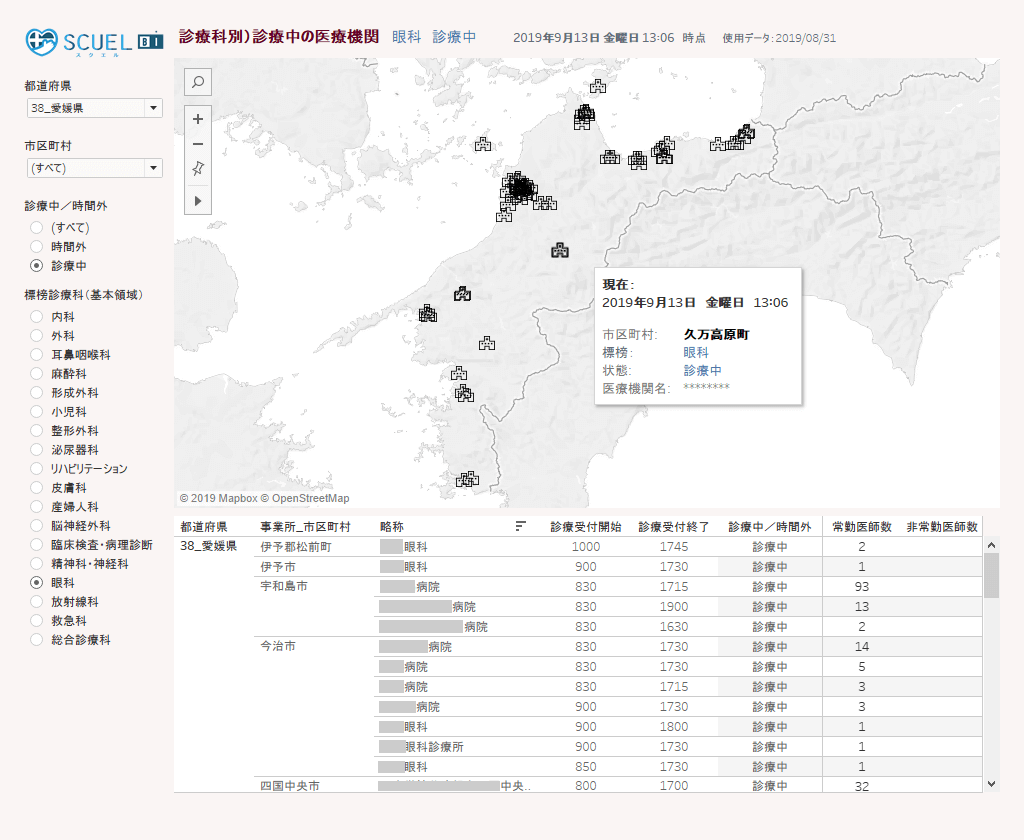
Task: Click the map search magnifier icon
Action: click(198, 82)
